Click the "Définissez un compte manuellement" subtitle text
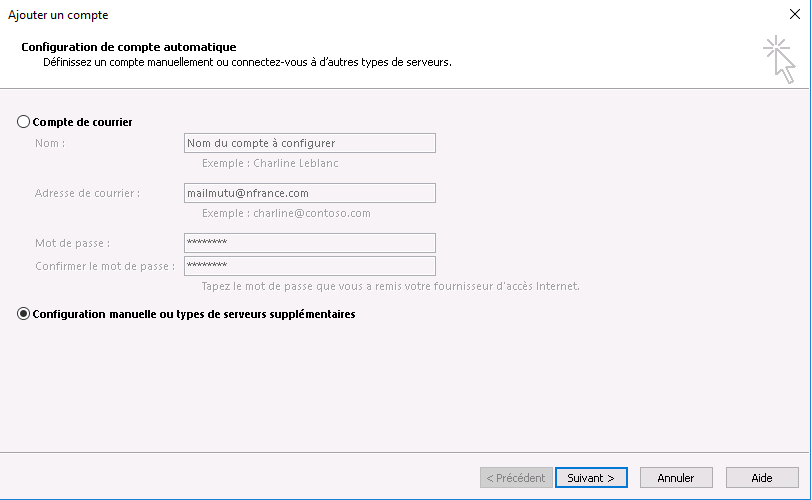 click(x=248, y=63)
